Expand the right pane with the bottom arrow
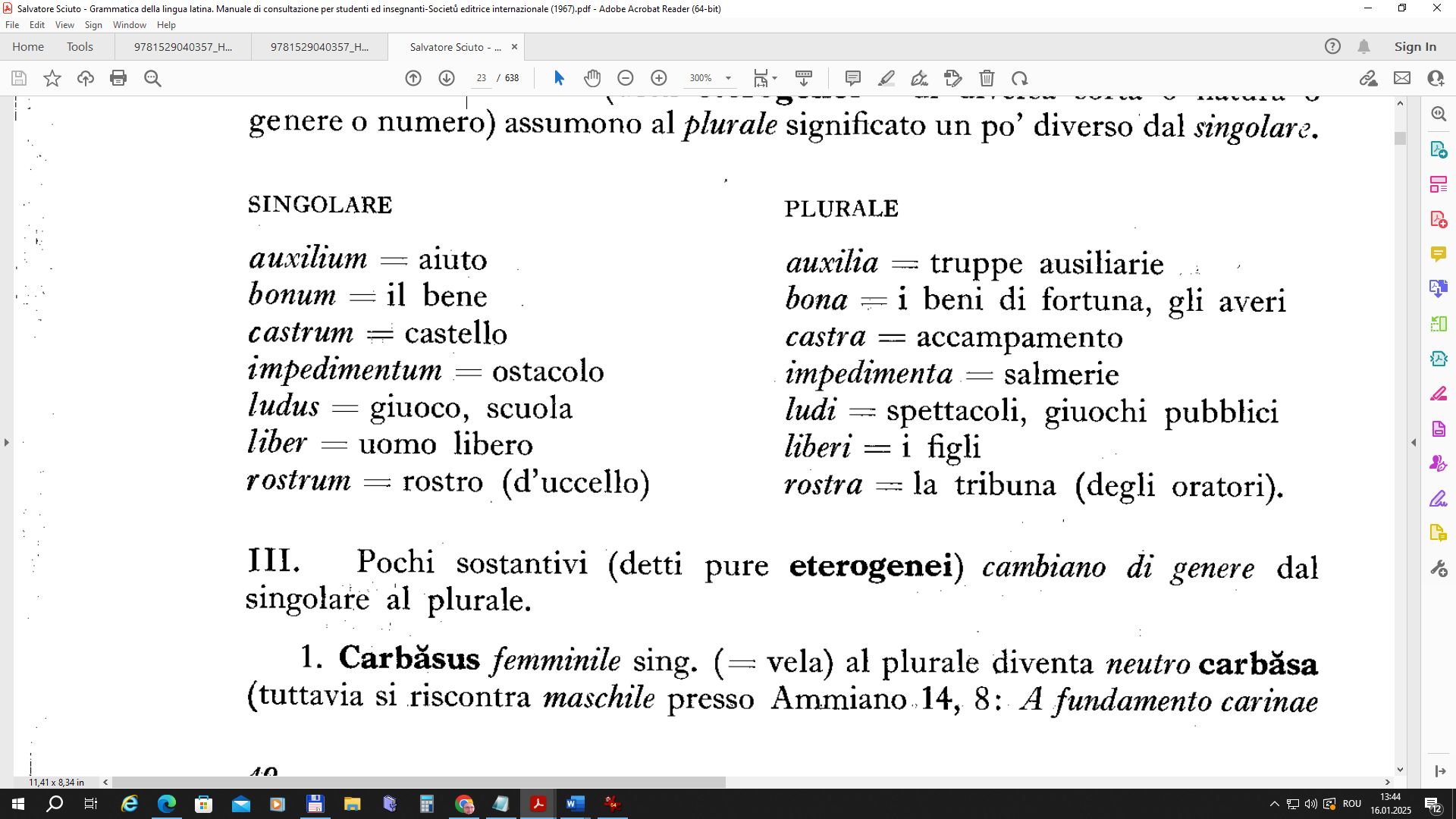The height and width of the screenshot is (819, 1456). pos(1439,771)
